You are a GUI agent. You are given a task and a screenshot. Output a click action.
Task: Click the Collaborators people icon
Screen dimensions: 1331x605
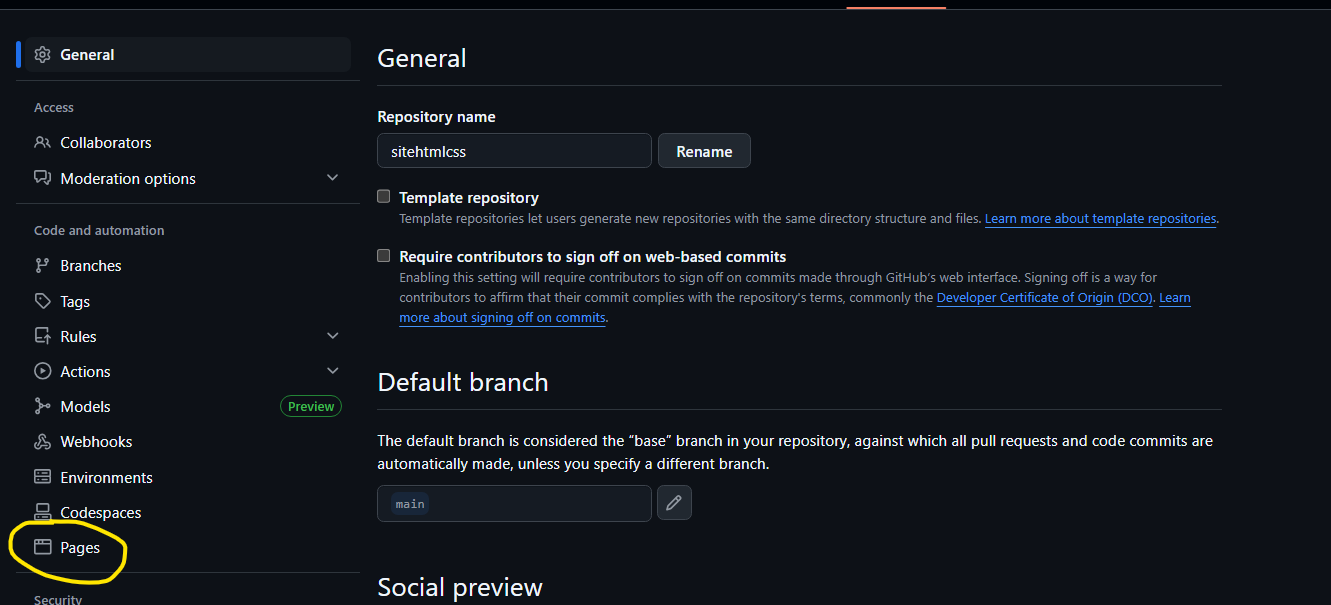click(42, 143)
